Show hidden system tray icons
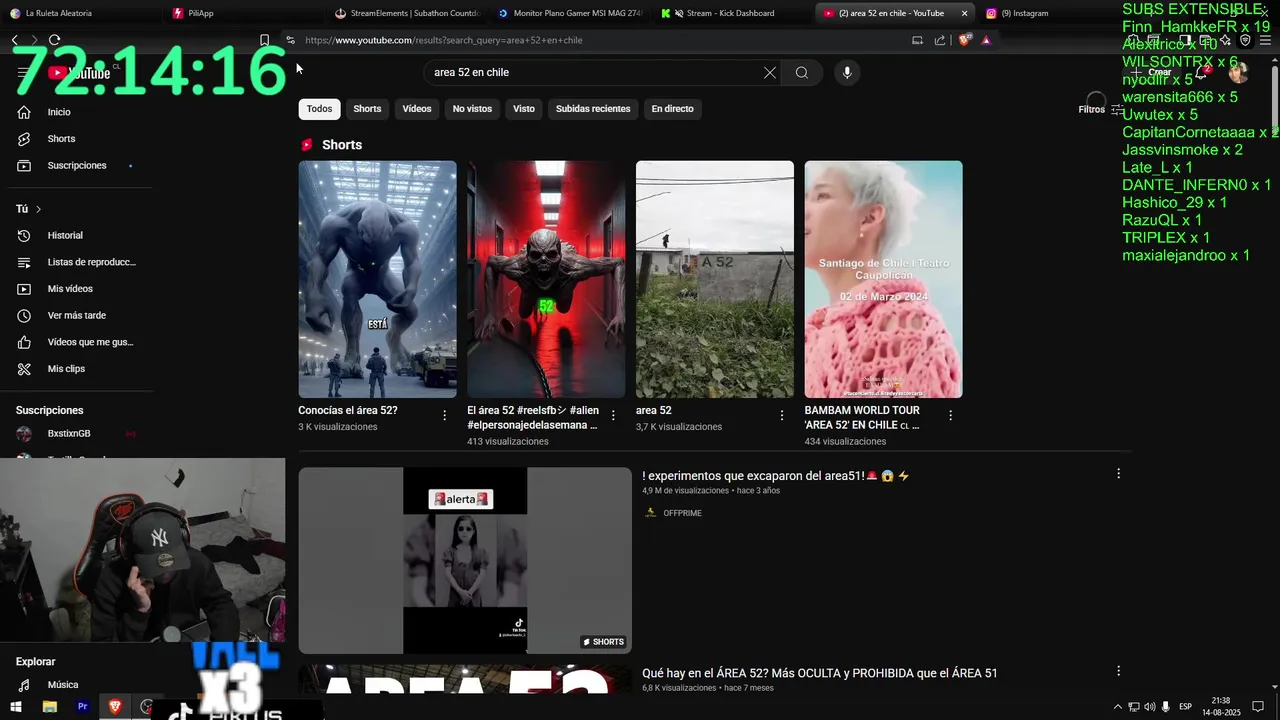This screenshot has height=720, width=1280. (x=1117, y=707)
